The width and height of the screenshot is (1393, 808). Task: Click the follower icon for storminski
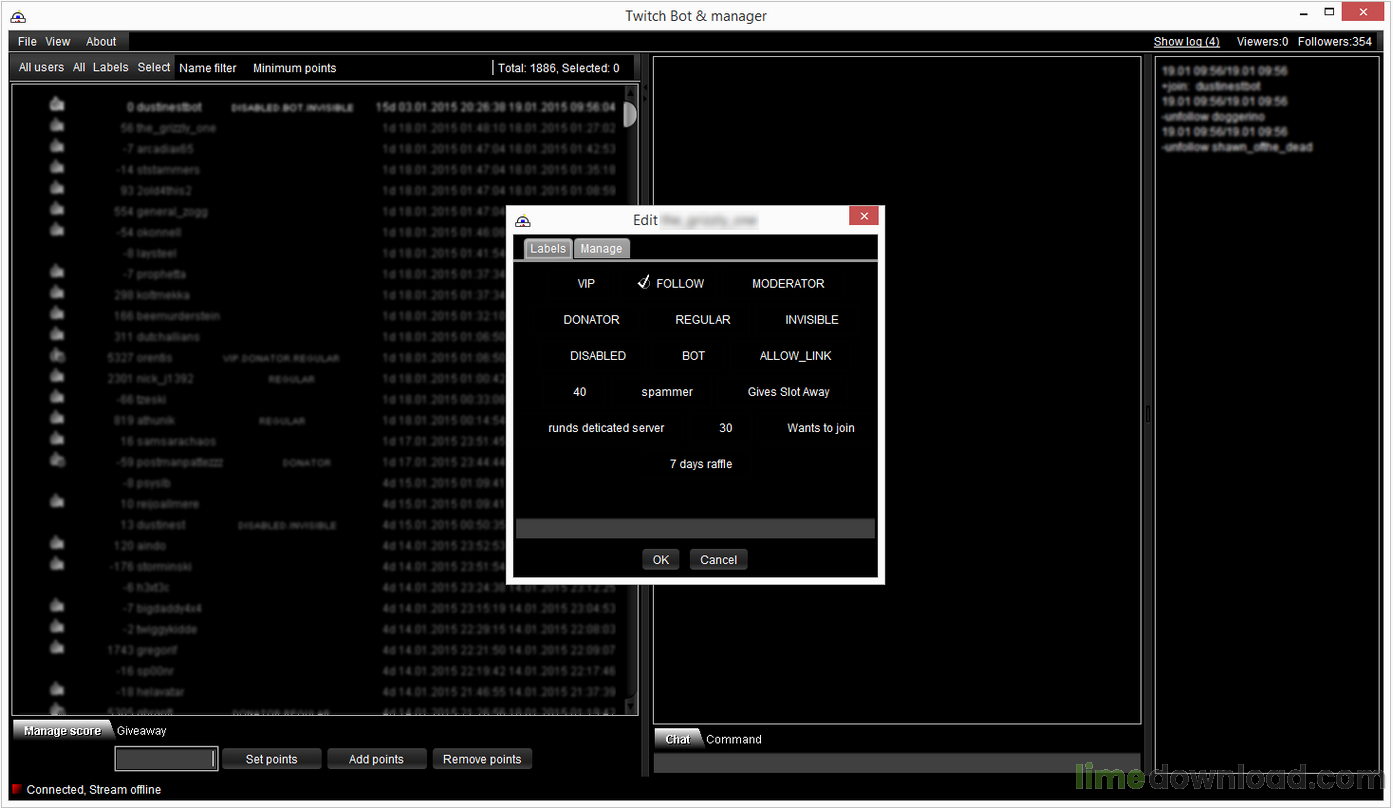click(58, 565)
